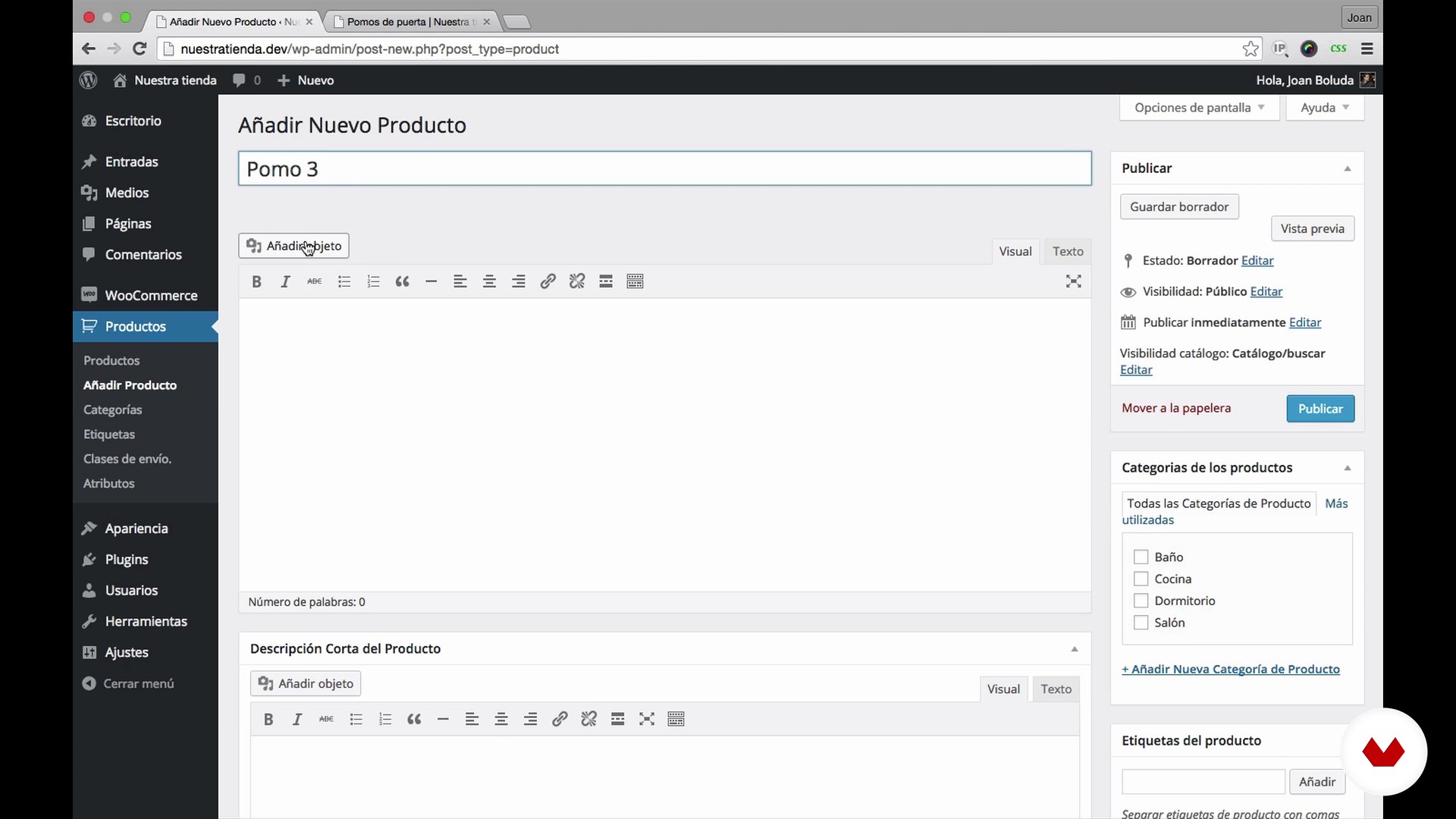Insert link in short description toolbar
Screen dimensions: 1456x819
(560, 719)
